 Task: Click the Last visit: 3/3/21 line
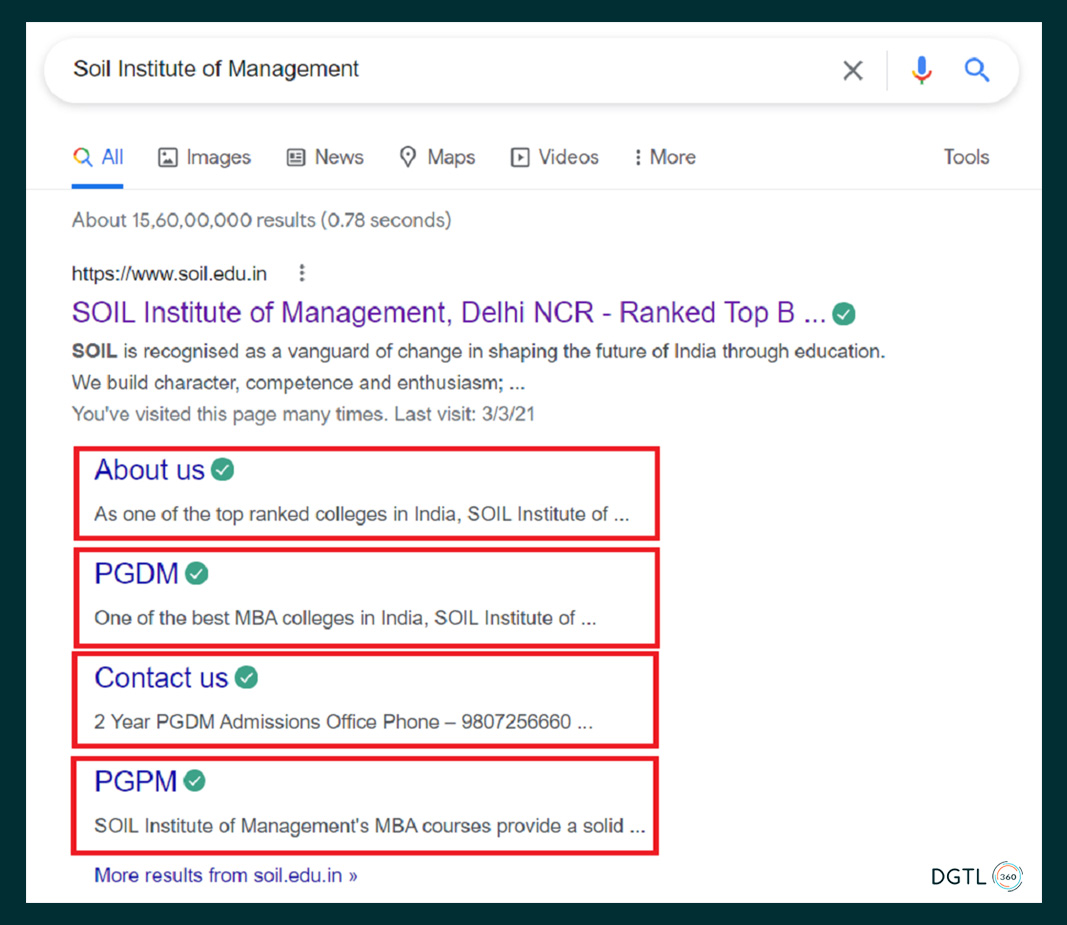pyautogui.click(x=303, y=414)
